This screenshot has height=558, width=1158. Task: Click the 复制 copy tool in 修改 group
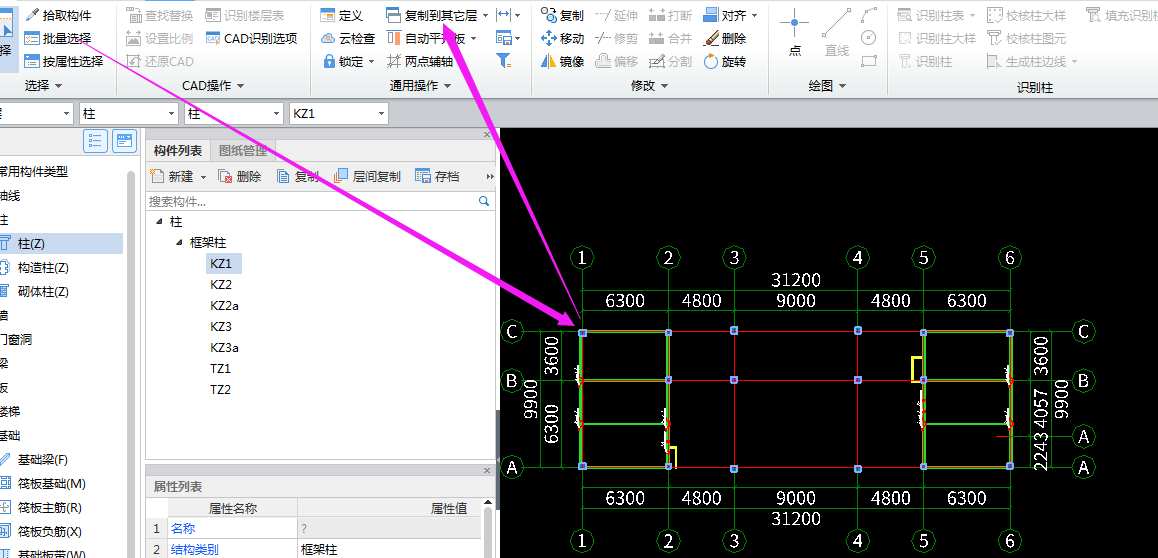562,16
